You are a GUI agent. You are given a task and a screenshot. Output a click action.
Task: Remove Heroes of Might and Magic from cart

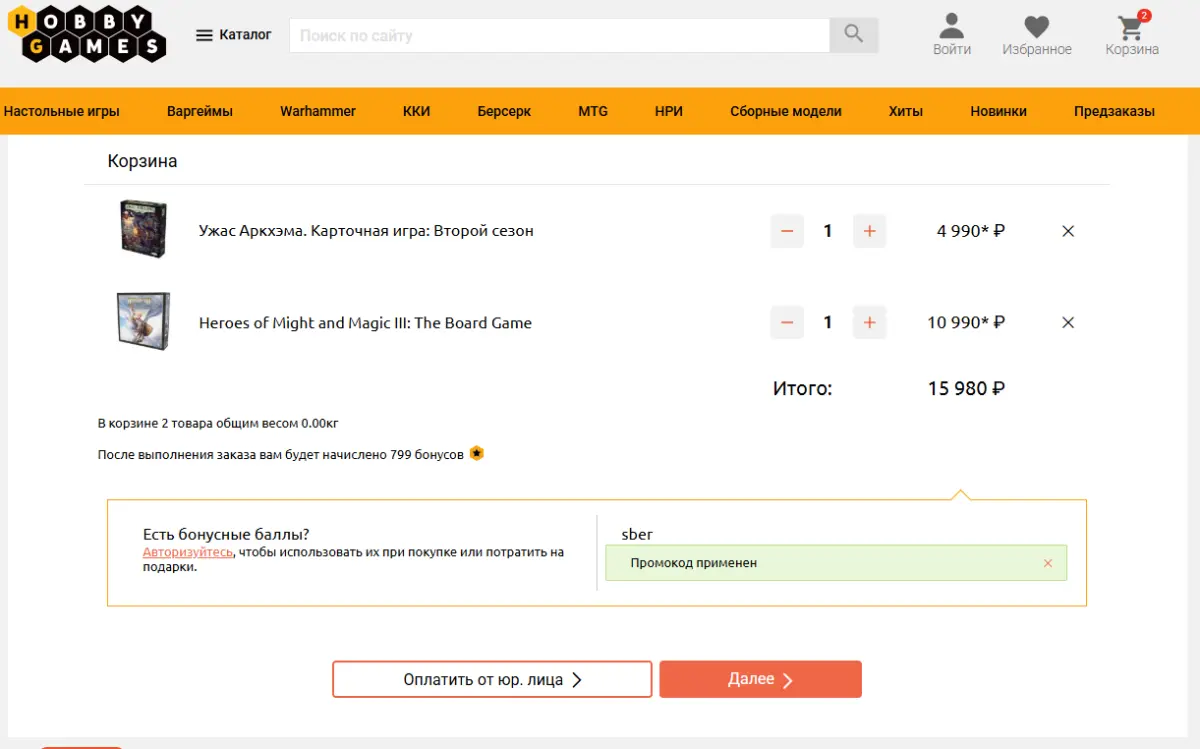tap(1068, 322)
